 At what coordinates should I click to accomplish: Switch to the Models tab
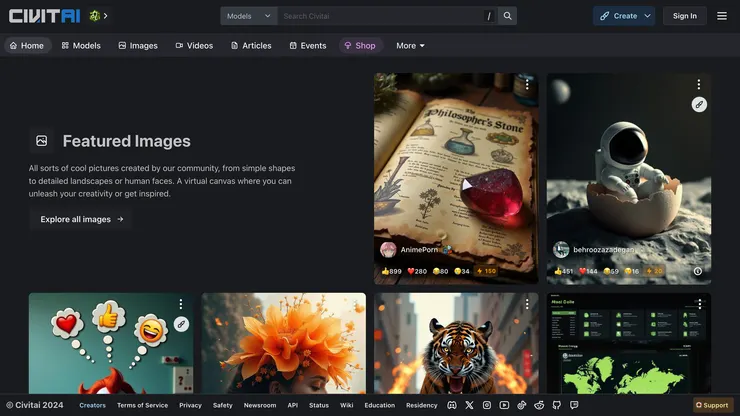click(x=81, y=46)
